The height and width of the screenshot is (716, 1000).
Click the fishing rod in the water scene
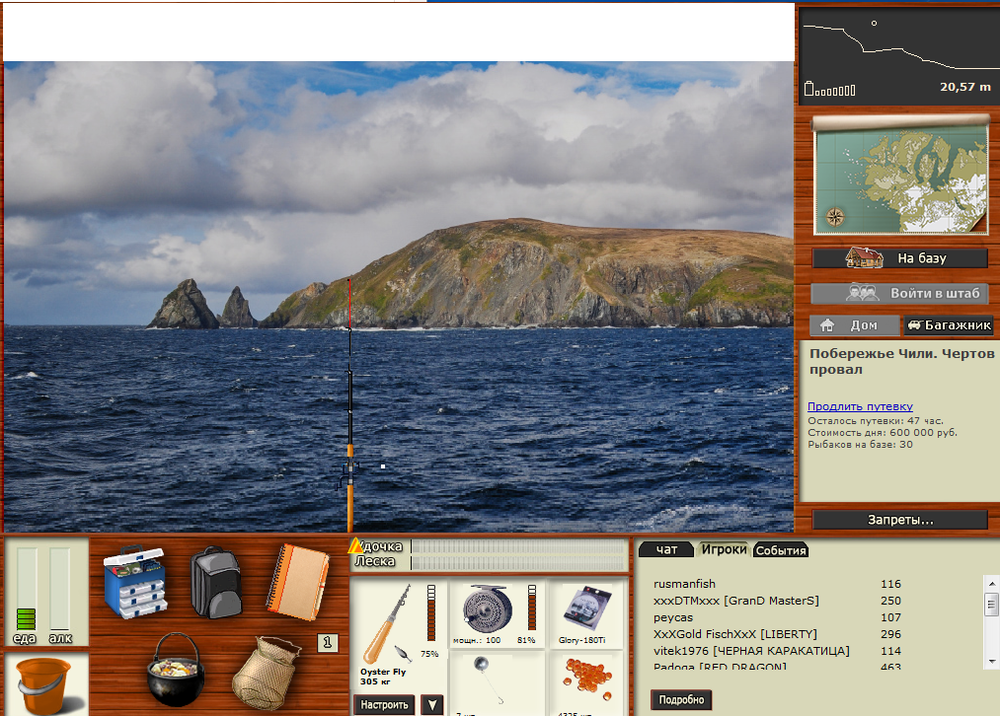click(x=349, y=405)
